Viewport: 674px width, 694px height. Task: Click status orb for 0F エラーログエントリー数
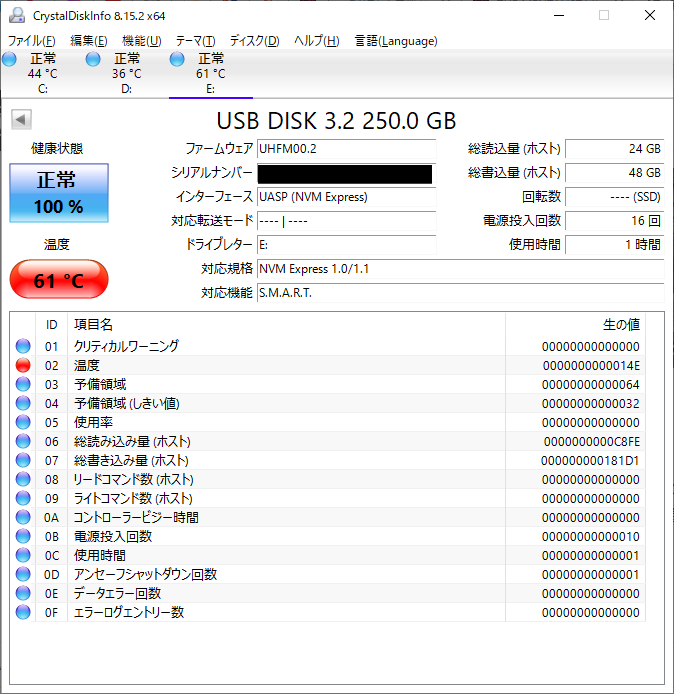click(23, 612)
